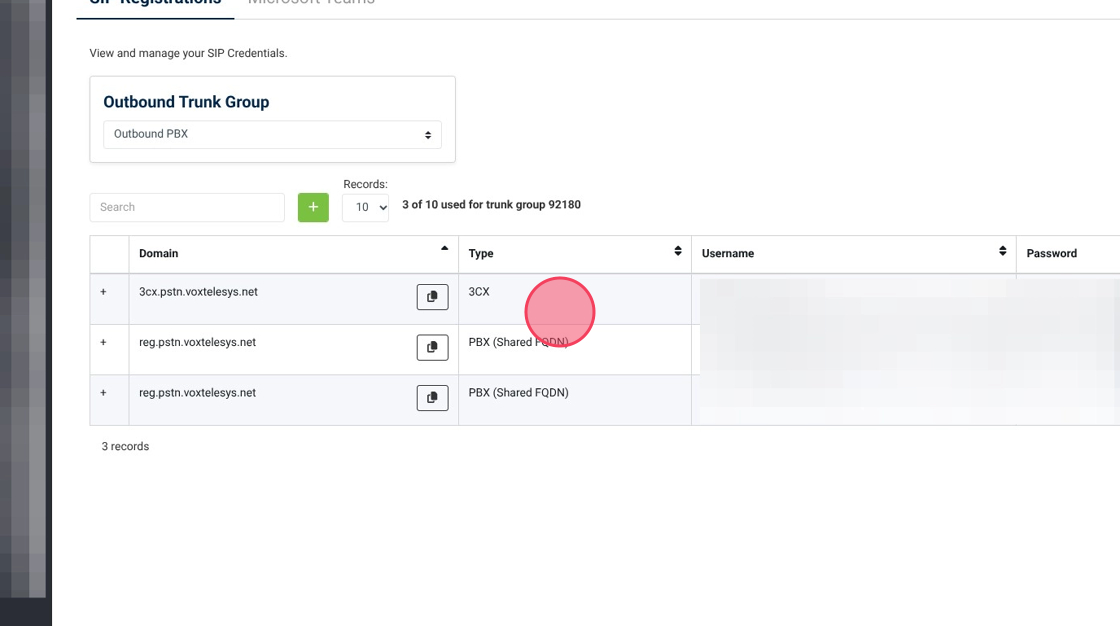1120x626 pixels.
Task: Focus the Search input field
Action: tap(187, 207)
